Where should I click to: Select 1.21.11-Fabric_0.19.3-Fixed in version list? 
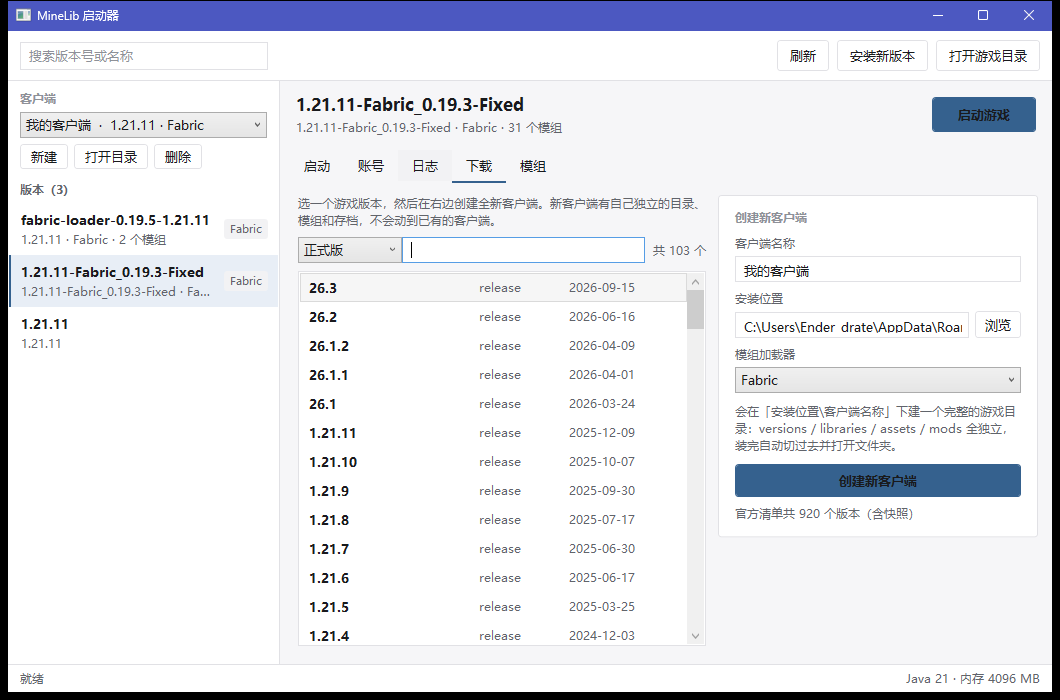click(143, 281)
